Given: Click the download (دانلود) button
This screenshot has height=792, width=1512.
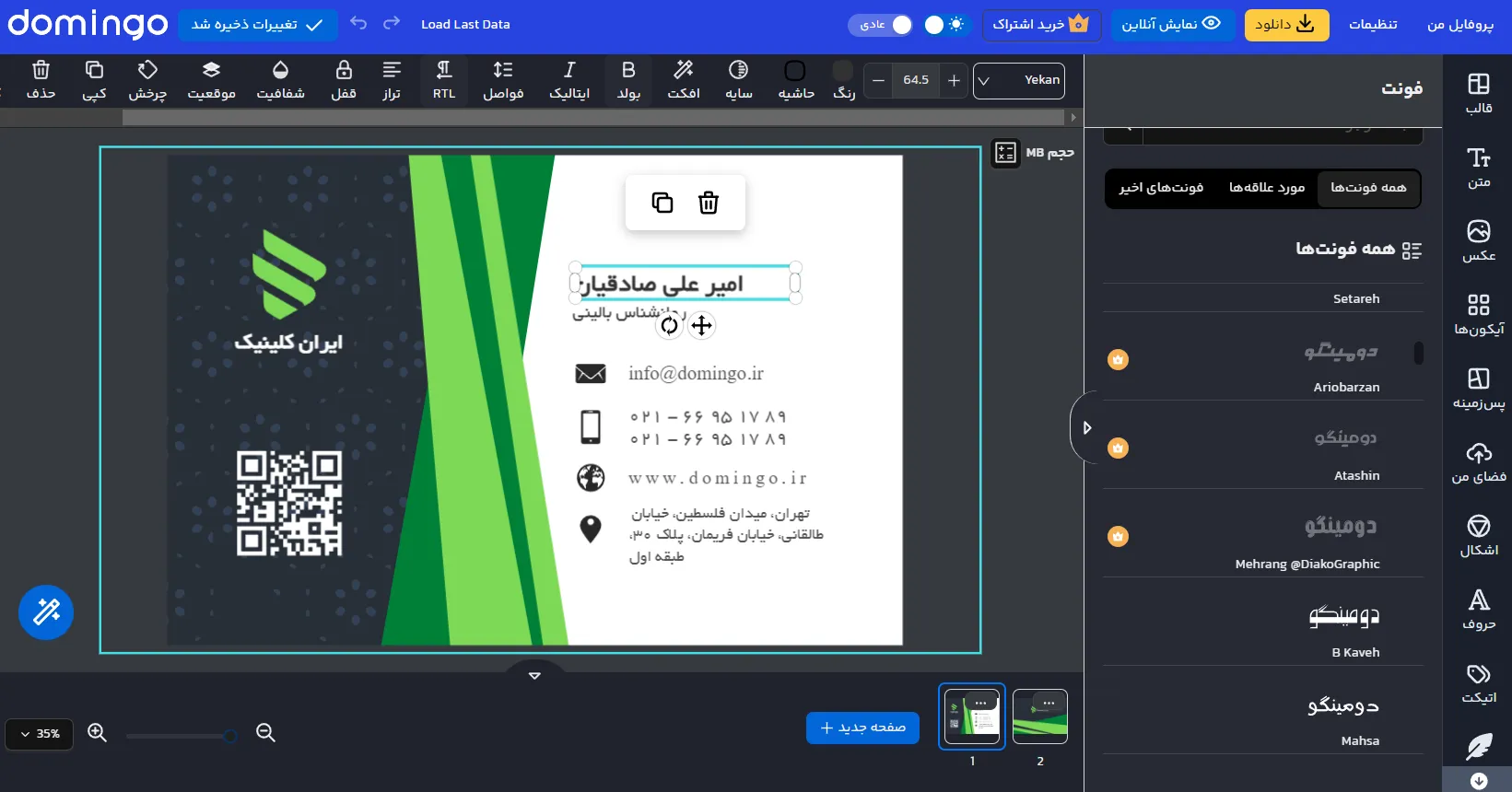Looking at the screenshot, I should [1286, 25].
